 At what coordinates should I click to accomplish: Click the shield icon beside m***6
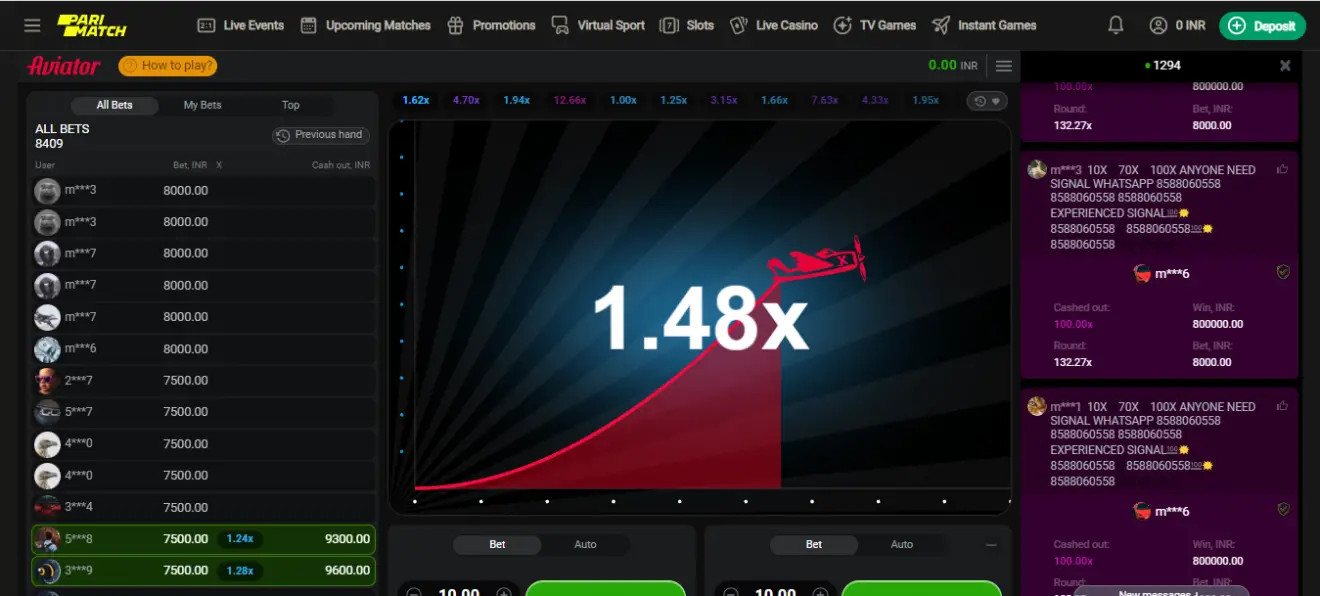point(1283,272)
